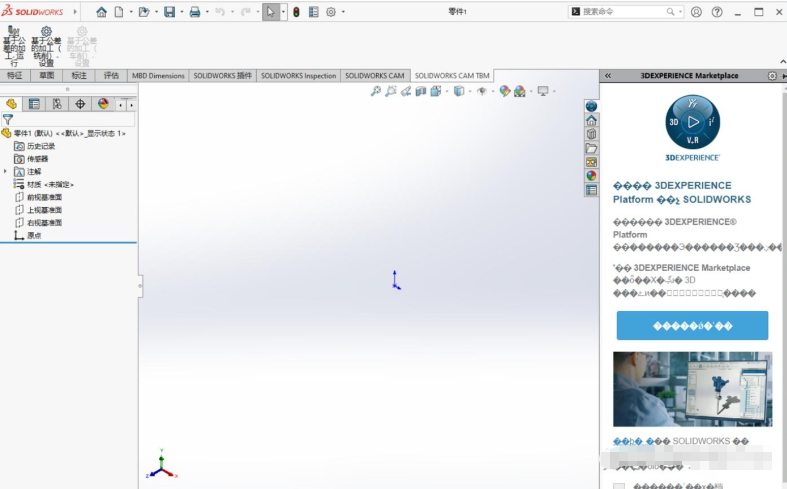Open File Explorer folder icon in task pane
This screenshot has height=489, width=787.
(591, 148)
